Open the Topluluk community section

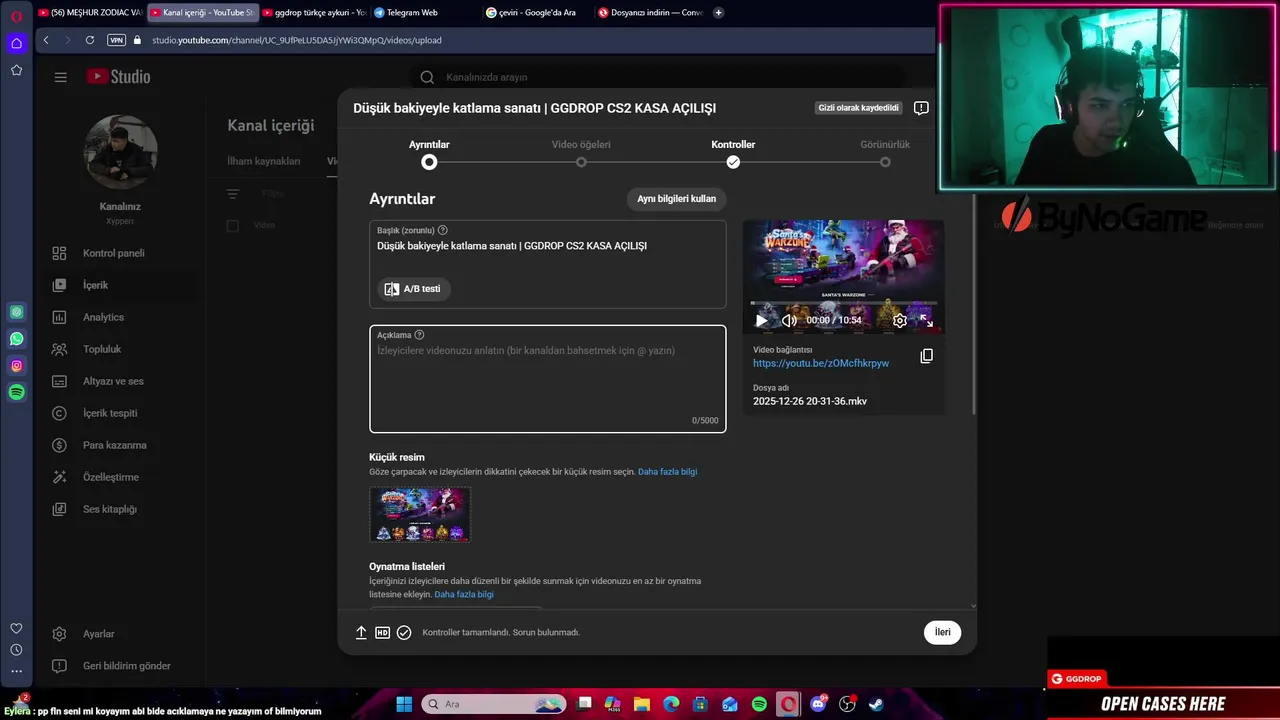102,349
